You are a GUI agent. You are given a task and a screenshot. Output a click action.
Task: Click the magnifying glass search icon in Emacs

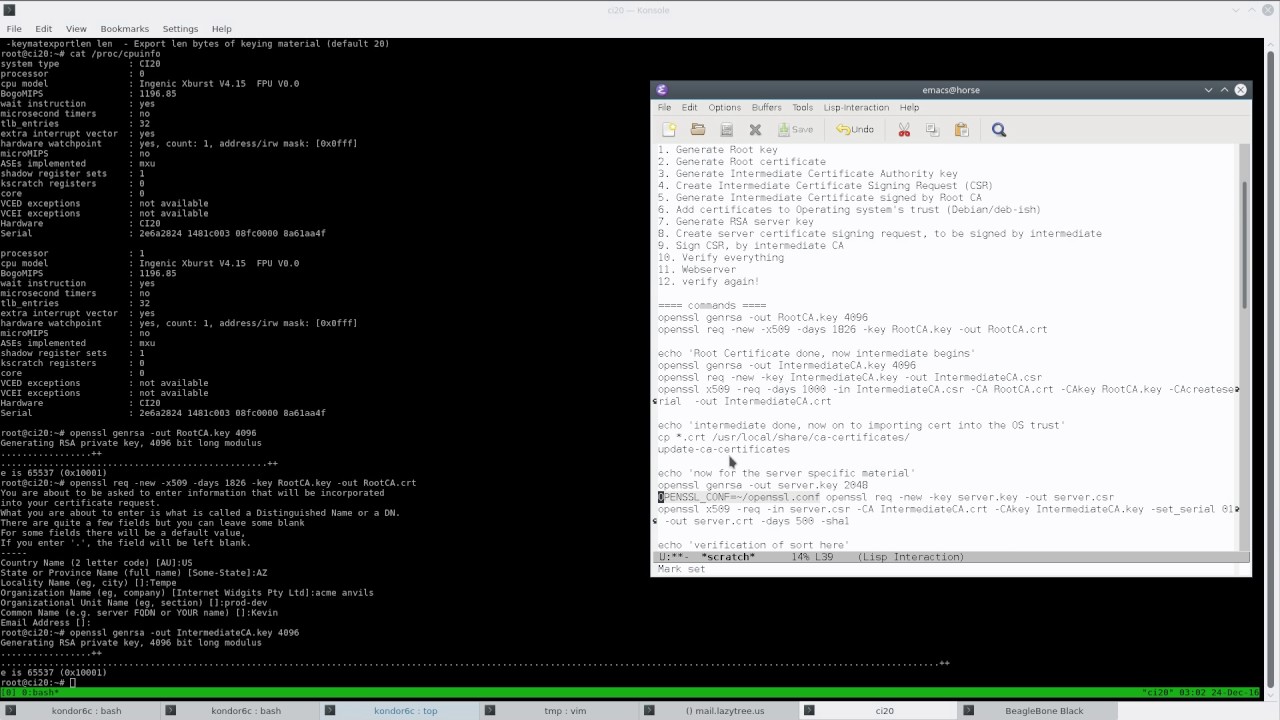[998, 130]
